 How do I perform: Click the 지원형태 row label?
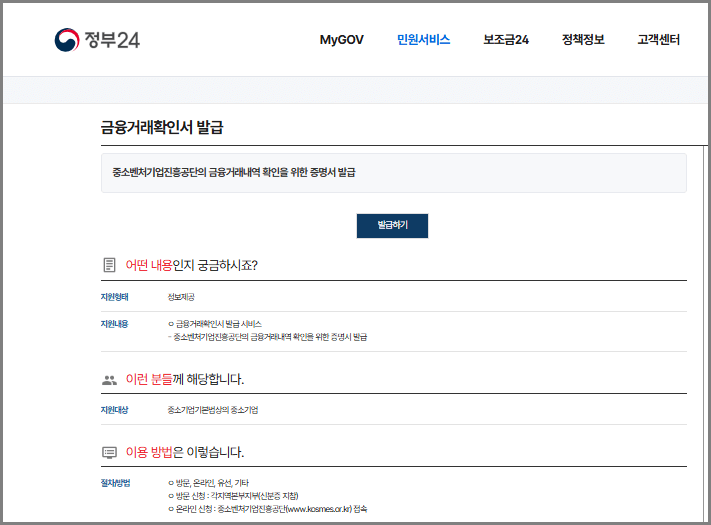pyautogui.click(x=114, y=297)
